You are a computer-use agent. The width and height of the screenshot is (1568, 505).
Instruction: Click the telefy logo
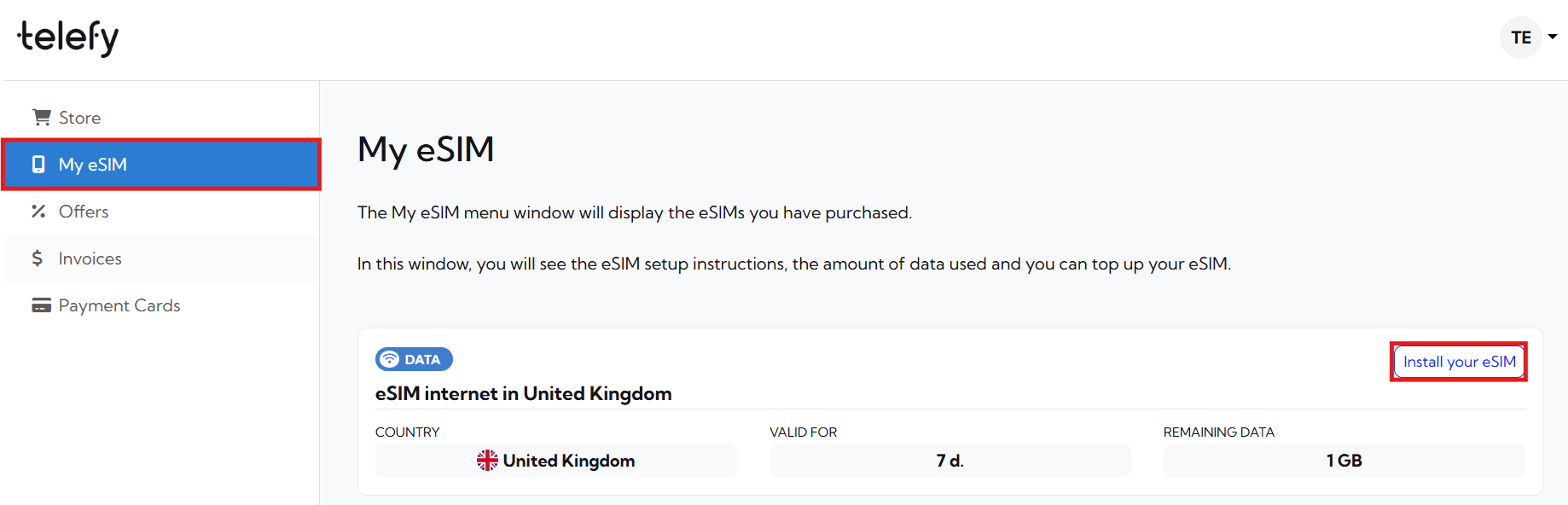click(x=68, y=38)
